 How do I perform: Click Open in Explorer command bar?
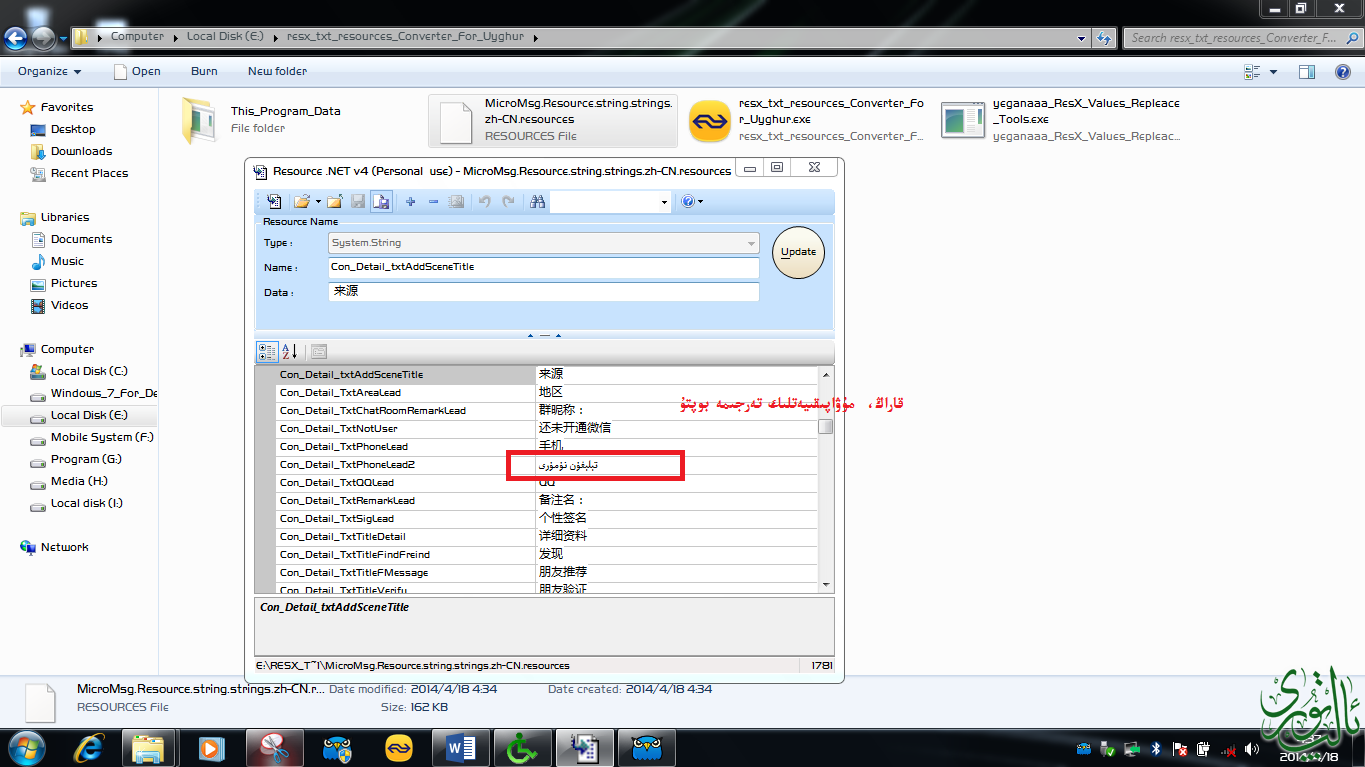[x=137, y=72]
